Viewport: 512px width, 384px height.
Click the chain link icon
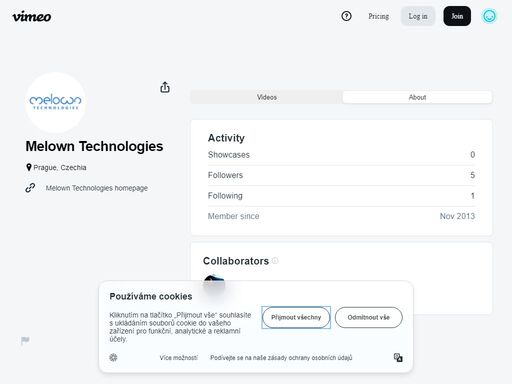[x=30, y=188]
